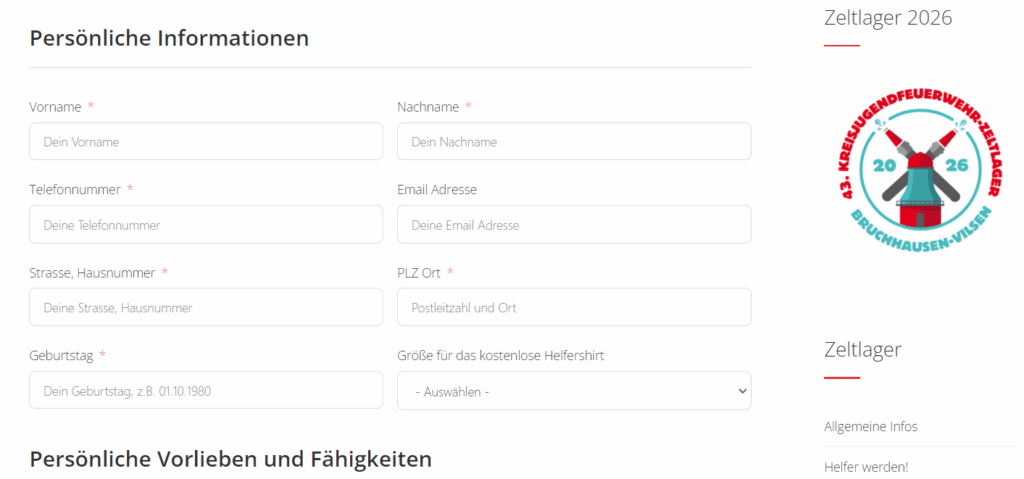Open the Helfer werden! sidebar link

tap(866, 467)
